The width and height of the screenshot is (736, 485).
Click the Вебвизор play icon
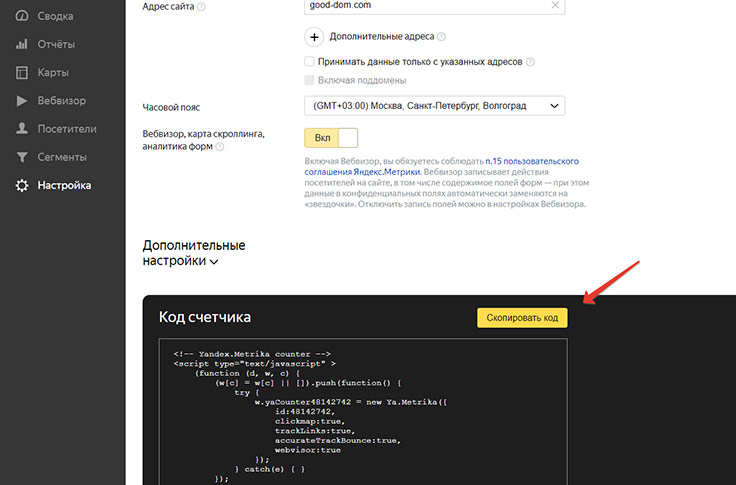click(21, 101)
